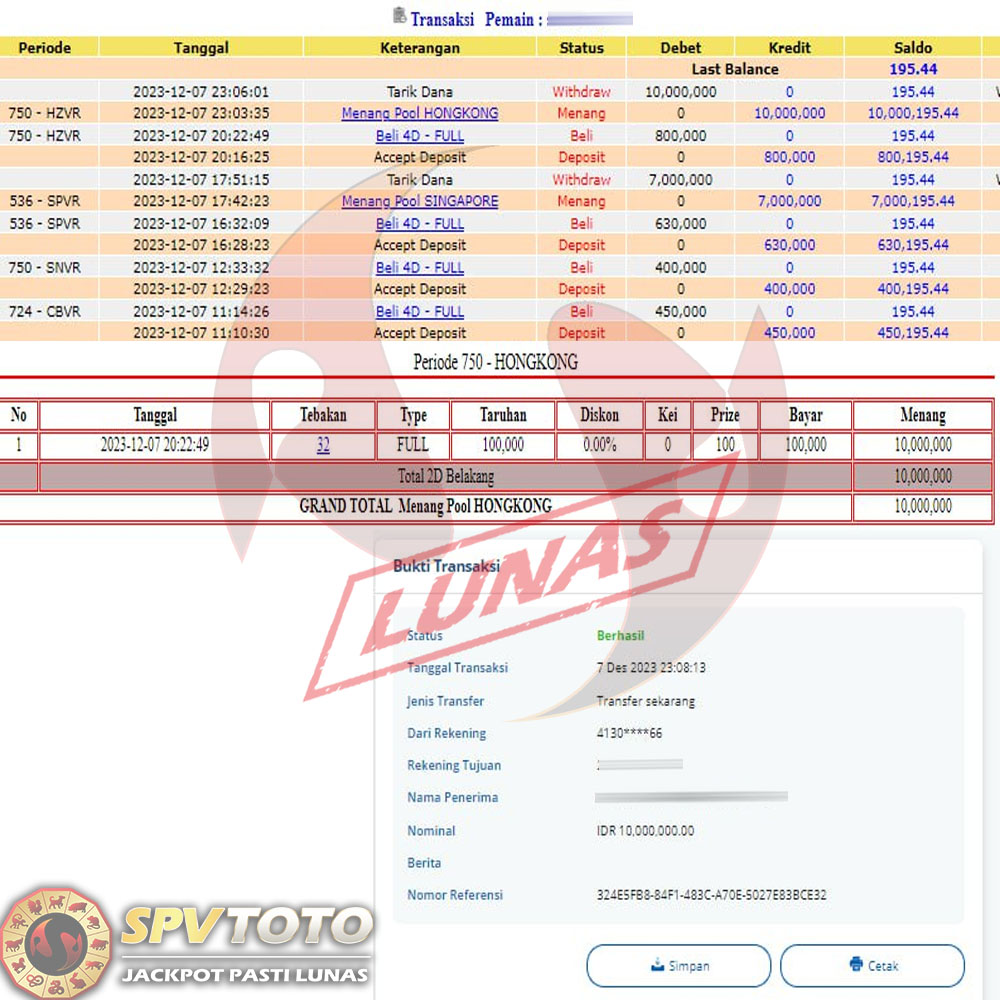Open Beli 4D - FULL link at 11:14:26
The height and width of the screenshot is (1000, 1000).
click(x=420, y=311)
